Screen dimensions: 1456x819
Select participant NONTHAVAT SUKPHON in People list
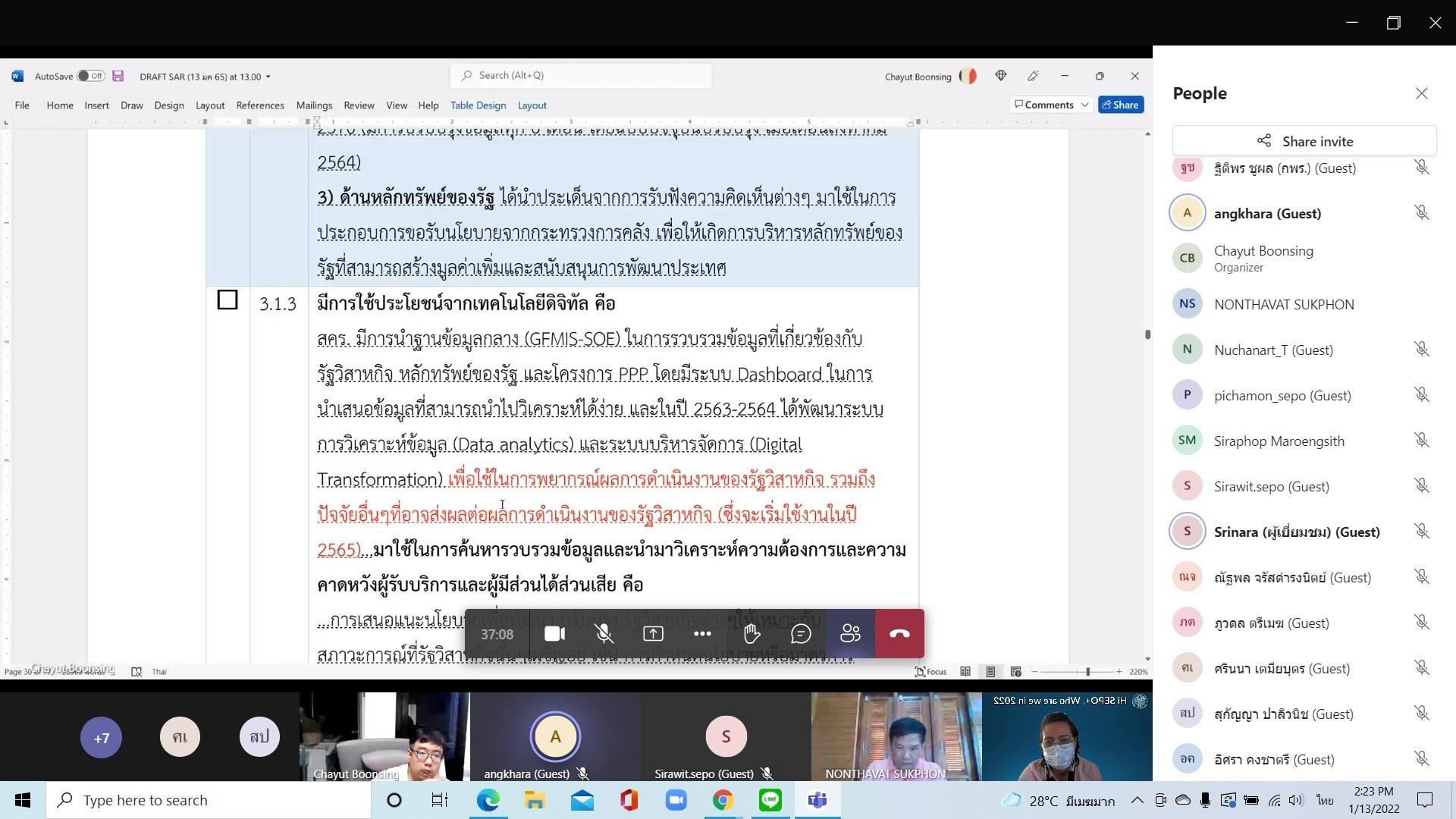click(1304, 304)
